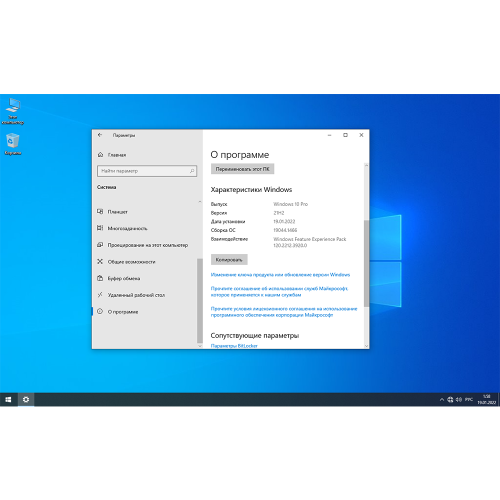Select the Многозадачность icon

[100, 228]
